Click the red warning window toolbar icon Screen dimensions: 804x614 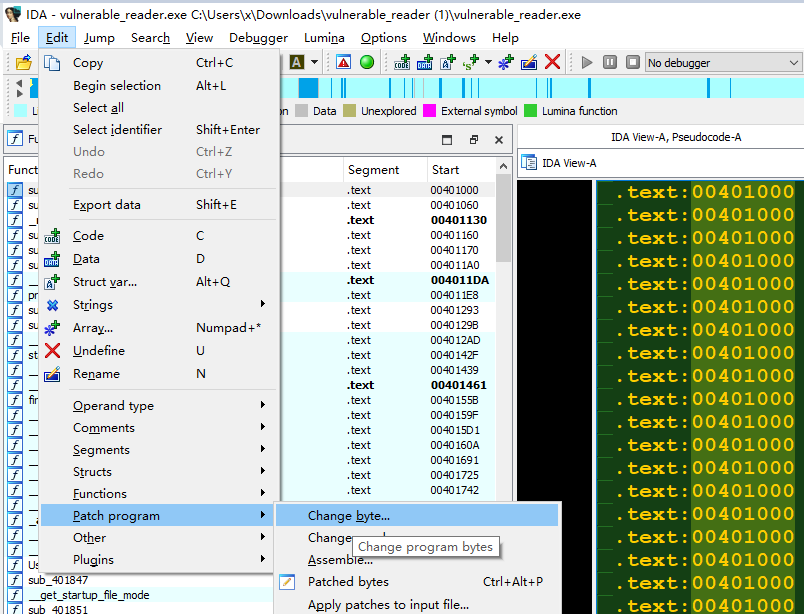(x=344, y=63)
